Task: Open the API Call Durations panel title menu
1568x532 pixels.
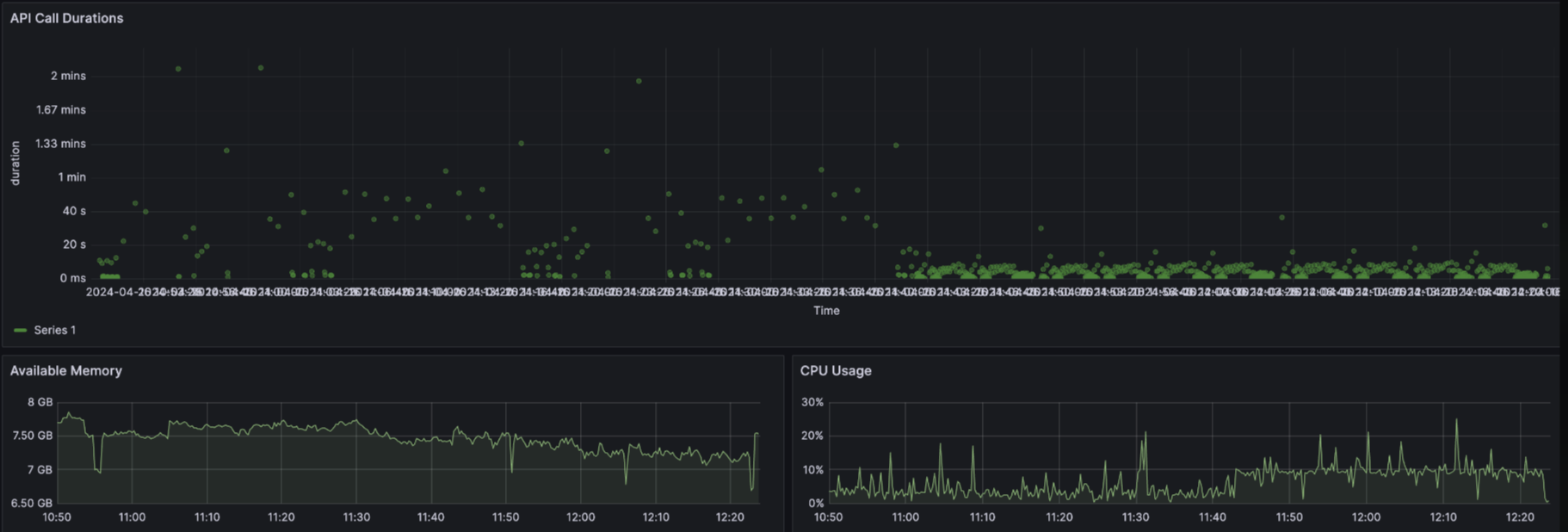Action: point(66,18)
